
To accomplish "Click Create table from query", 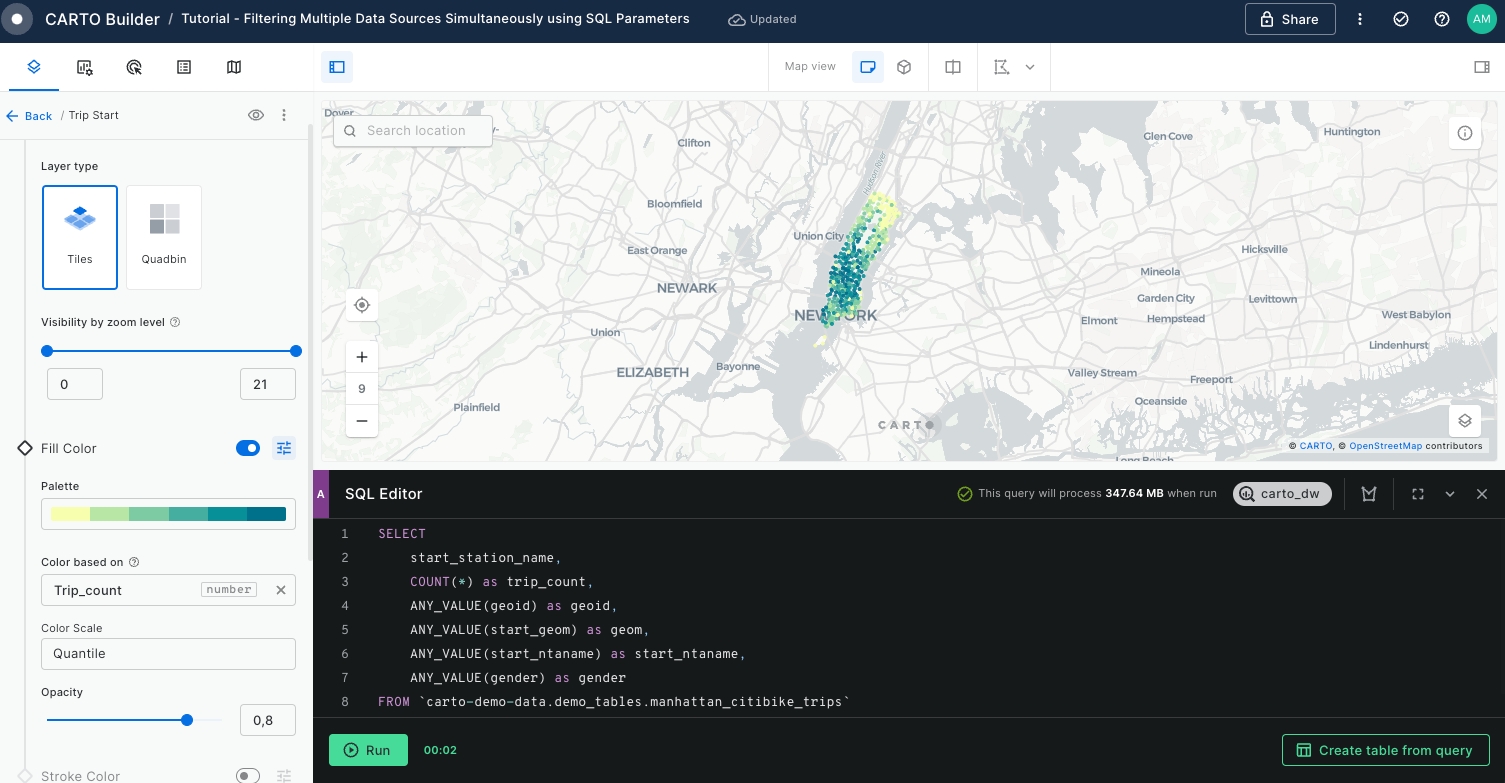I will (x=1385, y=750).
